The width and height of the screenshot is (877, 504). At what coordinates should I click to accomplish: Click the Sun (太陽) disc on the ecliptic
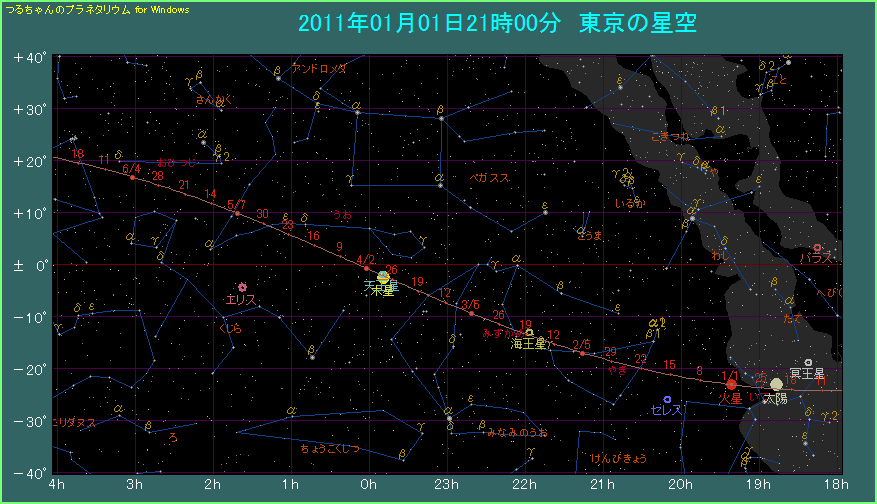coord(776,384)
